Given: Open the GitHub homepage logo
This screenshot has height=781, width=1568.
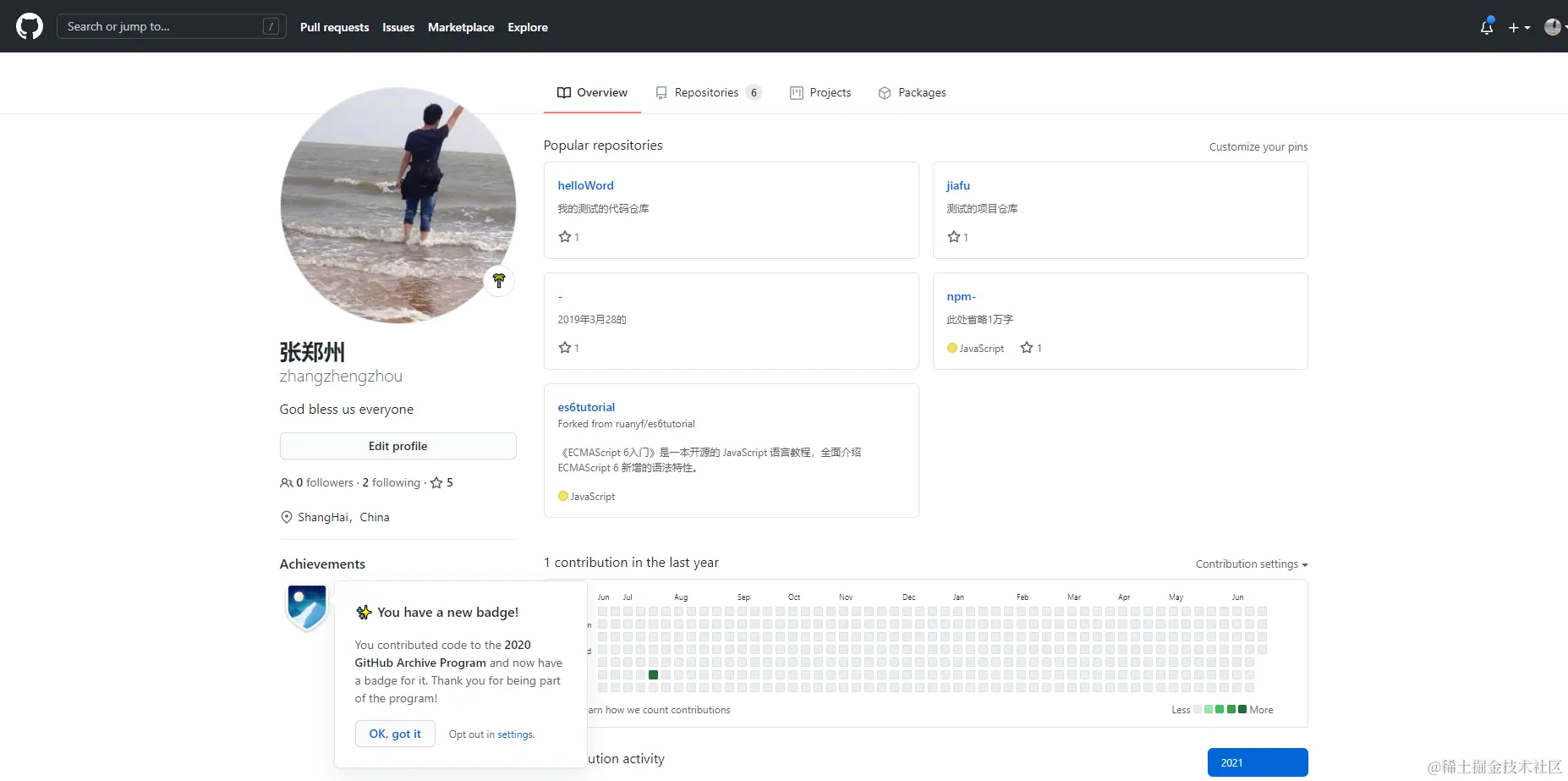Looking at the screenshot, I should 30,26.
